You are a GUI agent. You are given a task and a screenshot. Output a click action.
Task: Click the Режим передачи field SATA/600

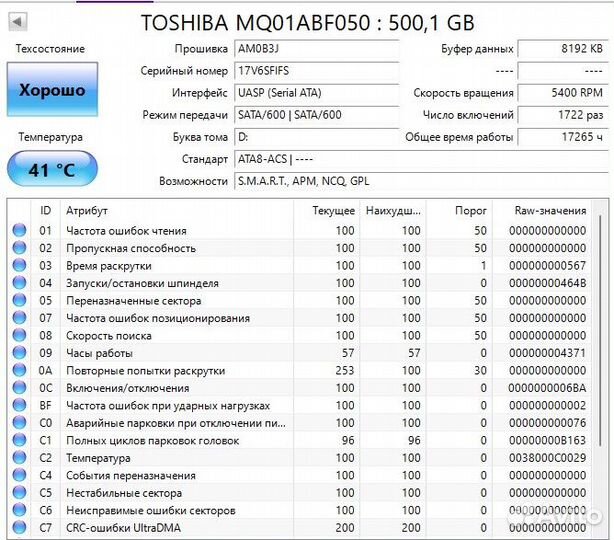coord(316,115)
